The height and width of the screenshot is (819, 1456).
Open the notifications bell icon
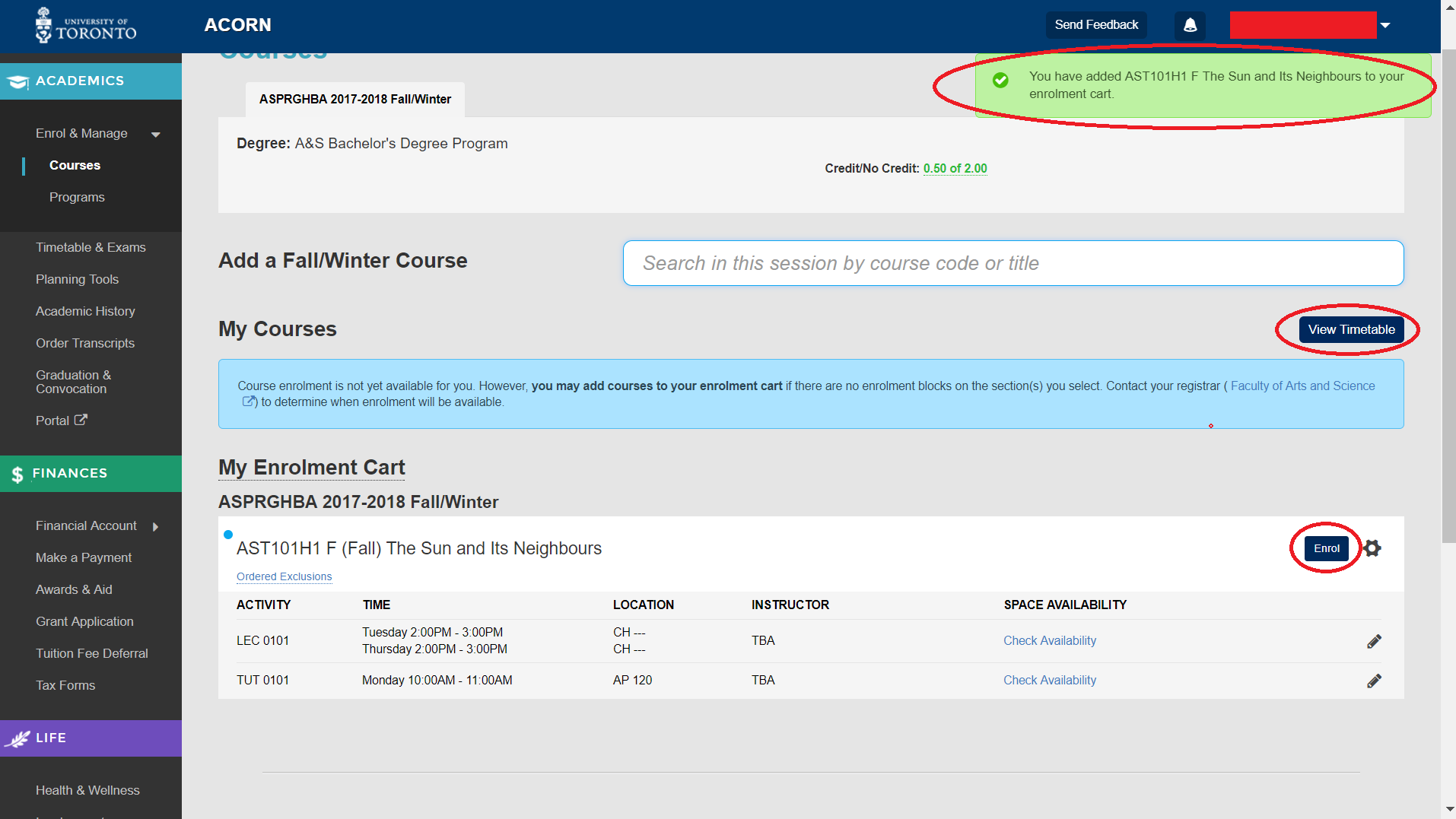[1190, 25]
